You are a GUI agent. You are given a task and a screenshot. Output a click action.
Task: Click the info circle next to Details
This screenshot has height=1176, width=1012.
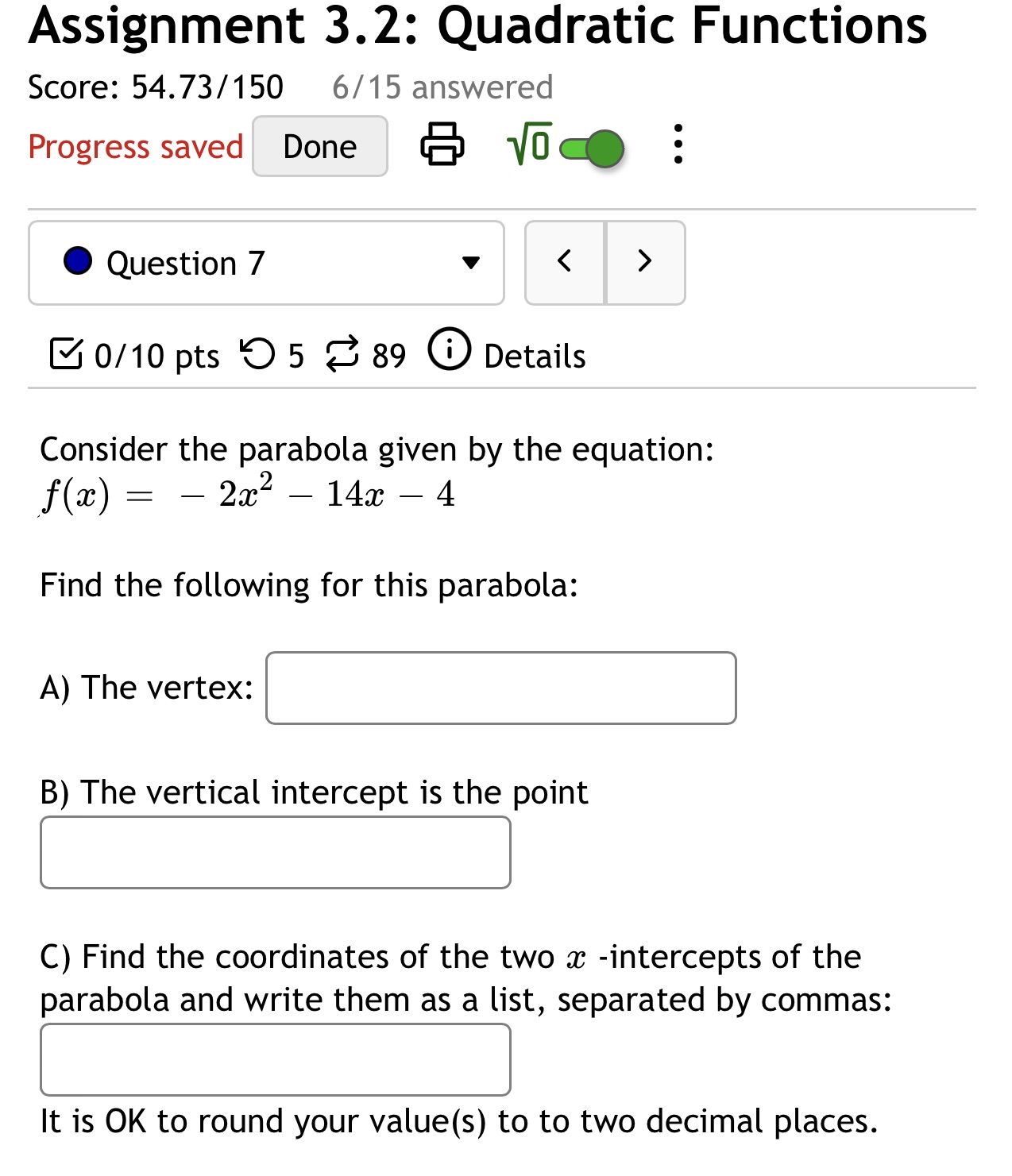tap(450, 353)
